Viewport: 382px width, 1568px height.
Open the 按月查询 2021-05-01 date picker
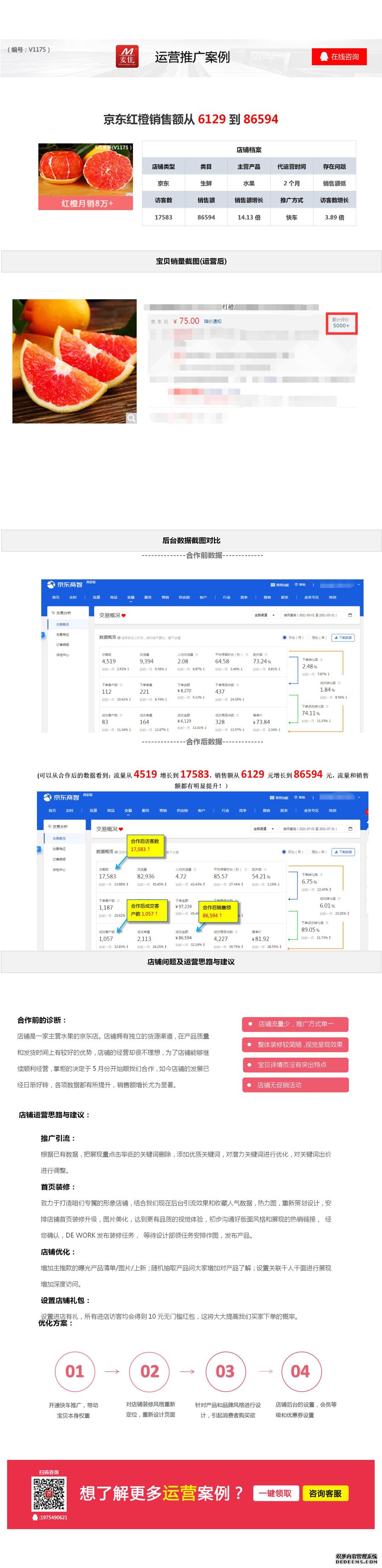[319, 615]
